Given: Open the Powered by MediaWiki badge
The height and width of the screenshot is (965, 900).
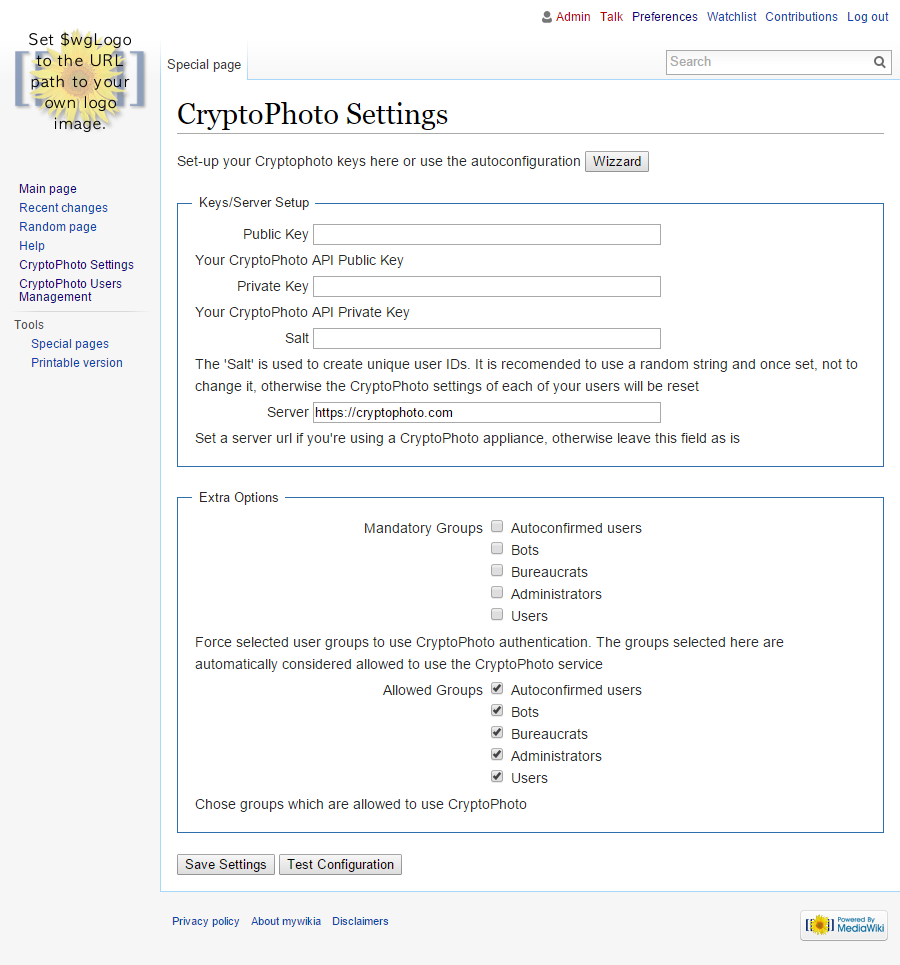Looking at the screenshot, I should 844,925.
